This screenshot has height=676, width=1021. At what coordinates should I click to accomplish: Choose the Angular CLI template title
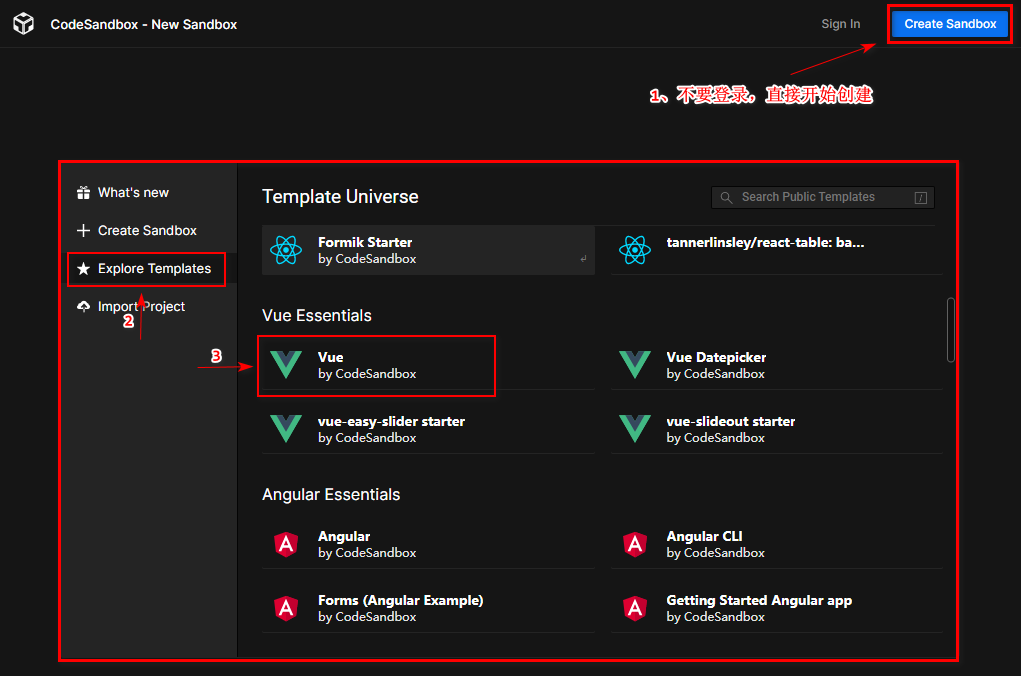705,536
